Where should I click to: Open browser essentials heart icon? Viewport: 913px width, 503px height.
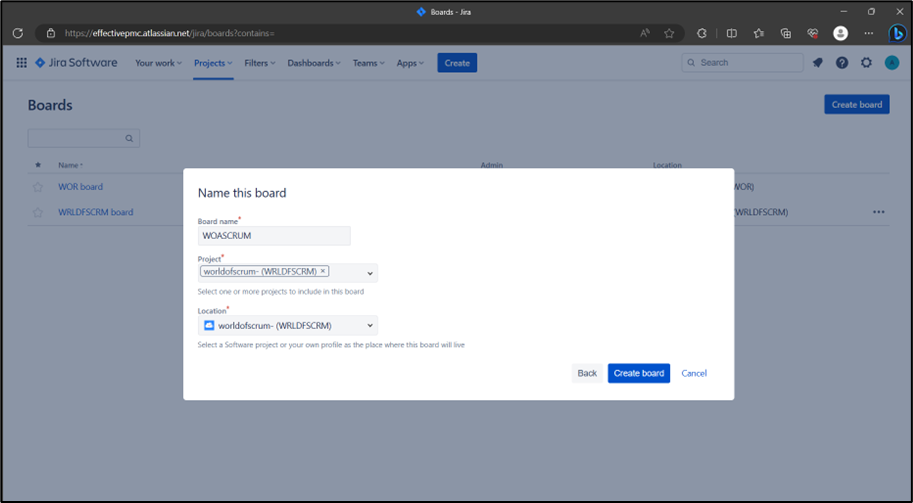click(813, 33)
